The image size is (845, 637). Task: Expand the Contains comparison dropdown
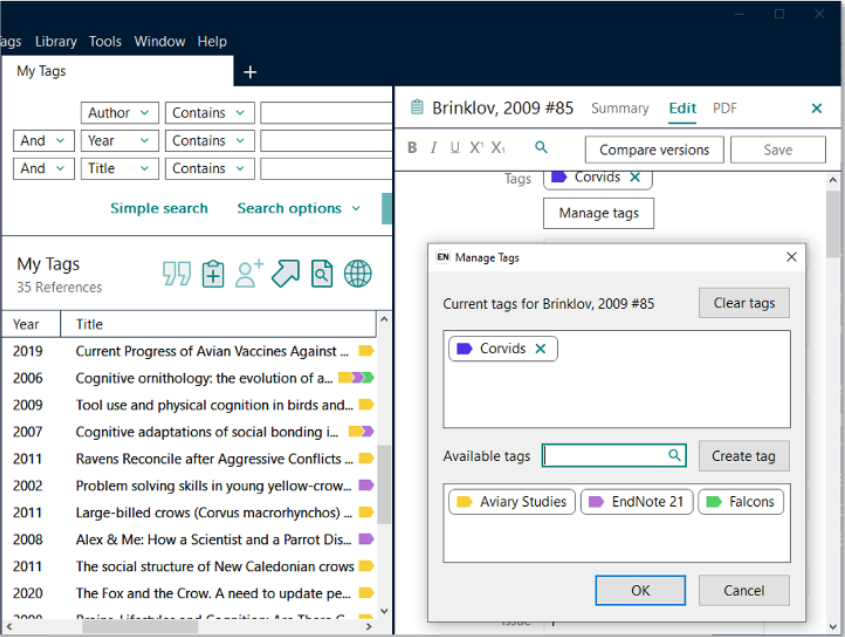click(x=209, y=112)
